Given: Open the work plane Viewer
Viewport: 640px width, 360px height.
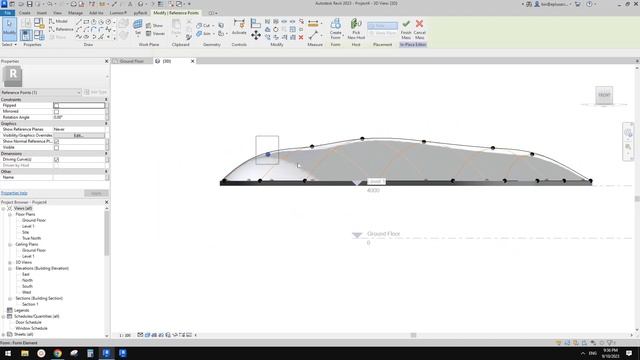Looking at the screenshot, I should coord(156,33).
